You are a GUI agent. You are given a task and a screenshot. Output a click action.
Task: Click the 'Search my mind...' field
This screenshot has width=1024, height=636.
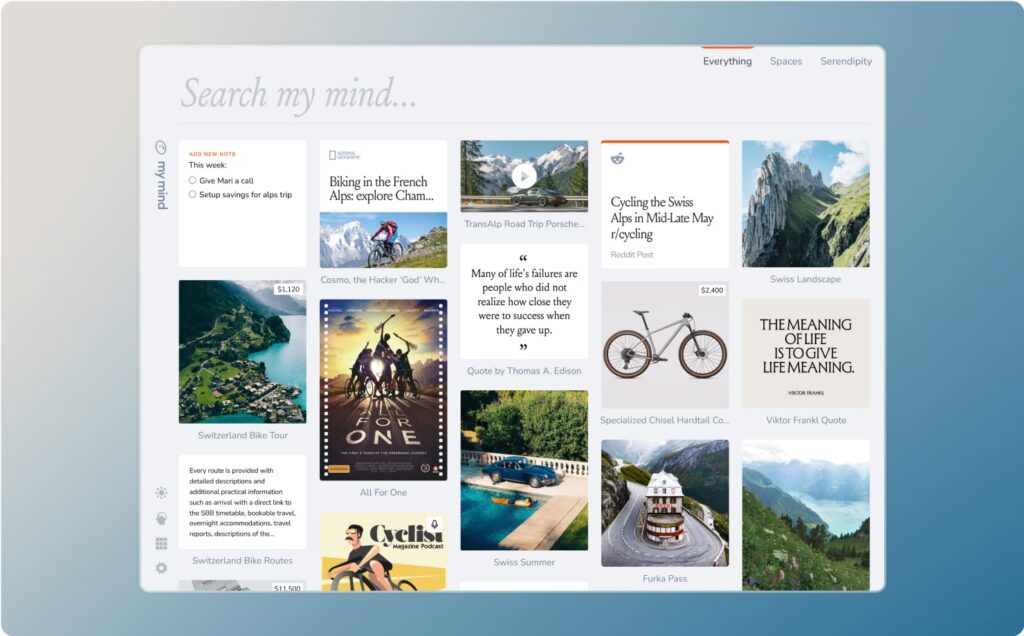pyautogui.click(x=400, y=95)
